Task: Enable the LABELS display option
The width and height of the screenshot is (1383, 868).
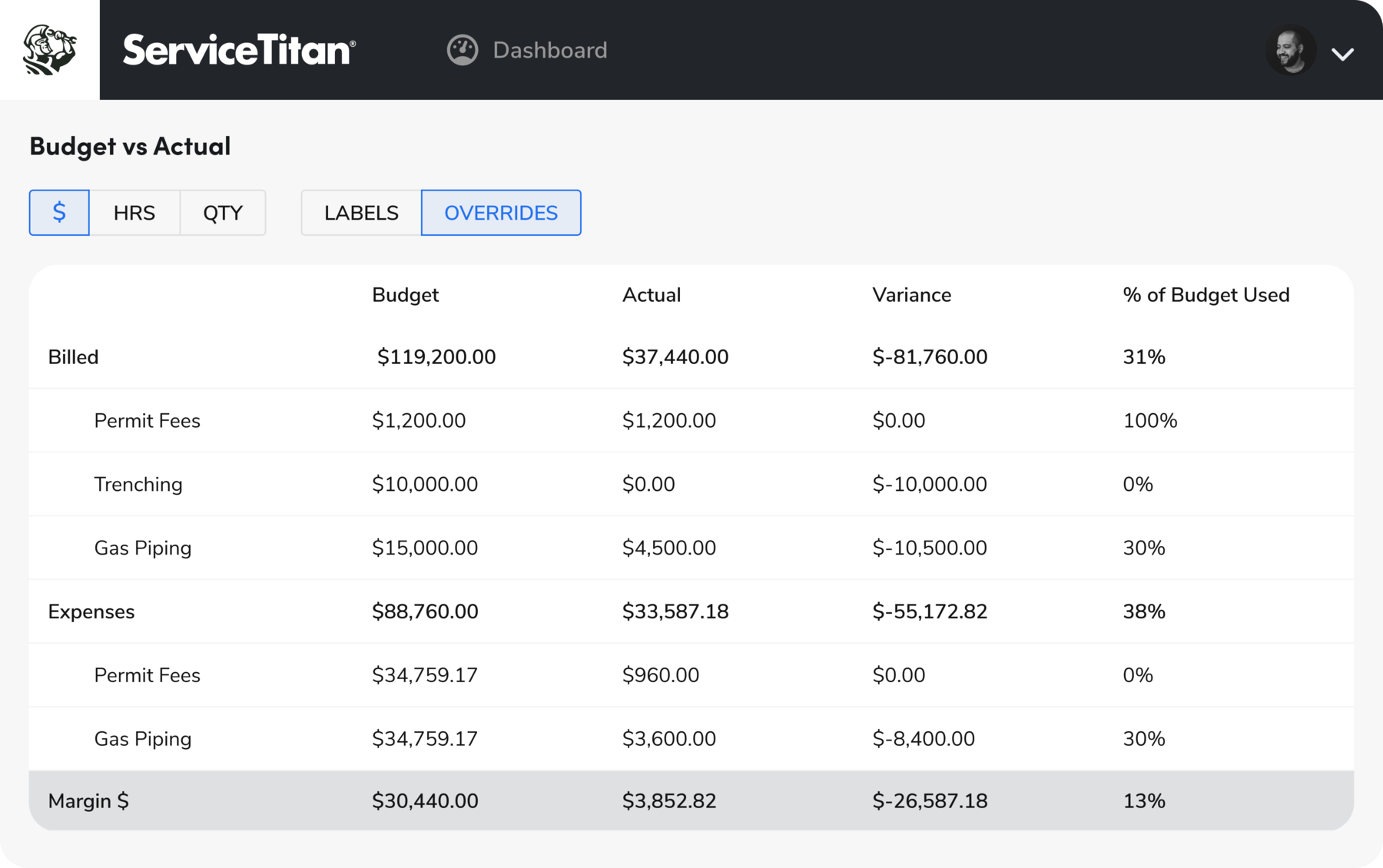Action: point(360,213)
